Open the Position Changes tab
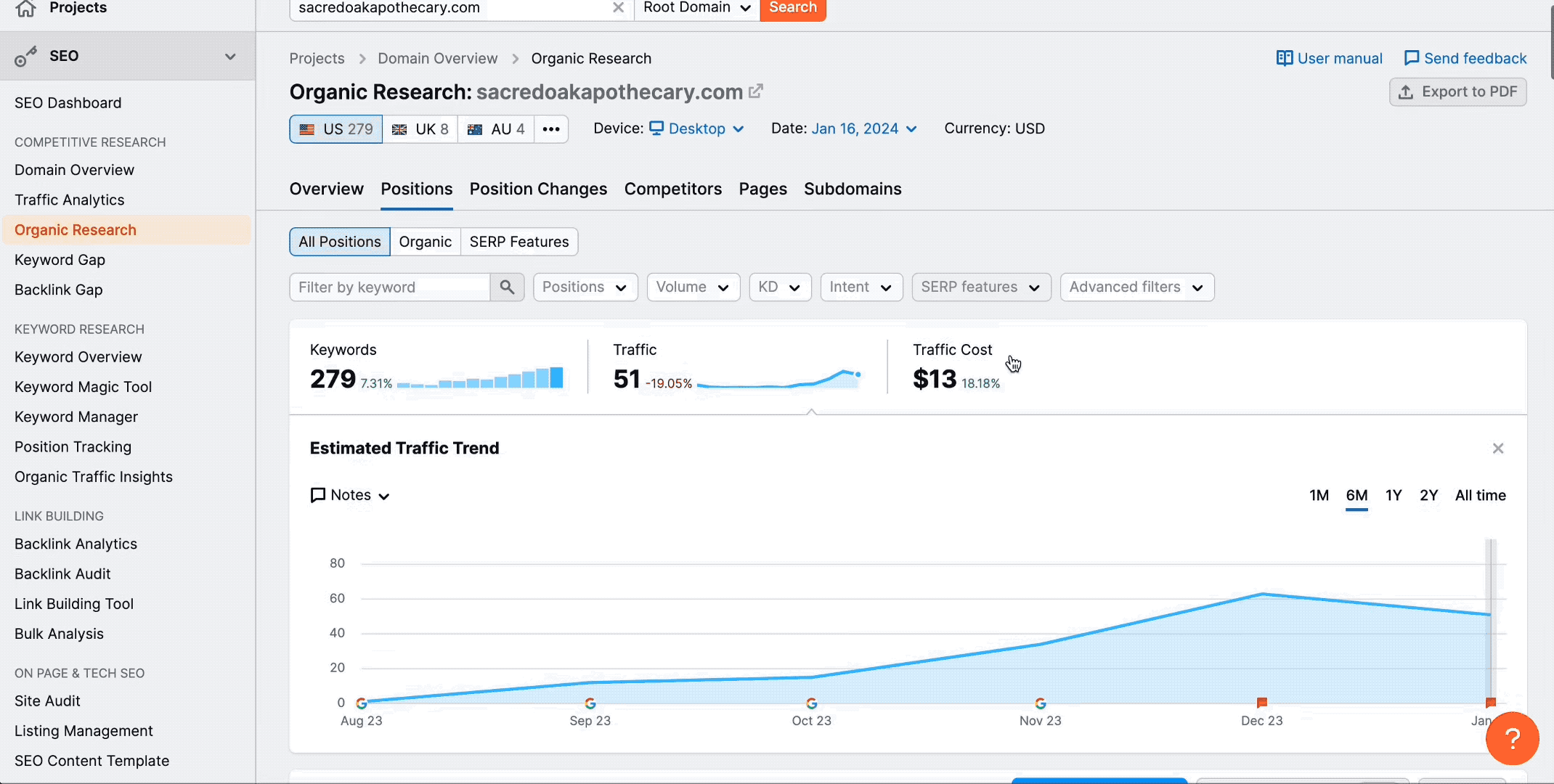The height and width of the screenshot is (784, 1554). point(538,189)
